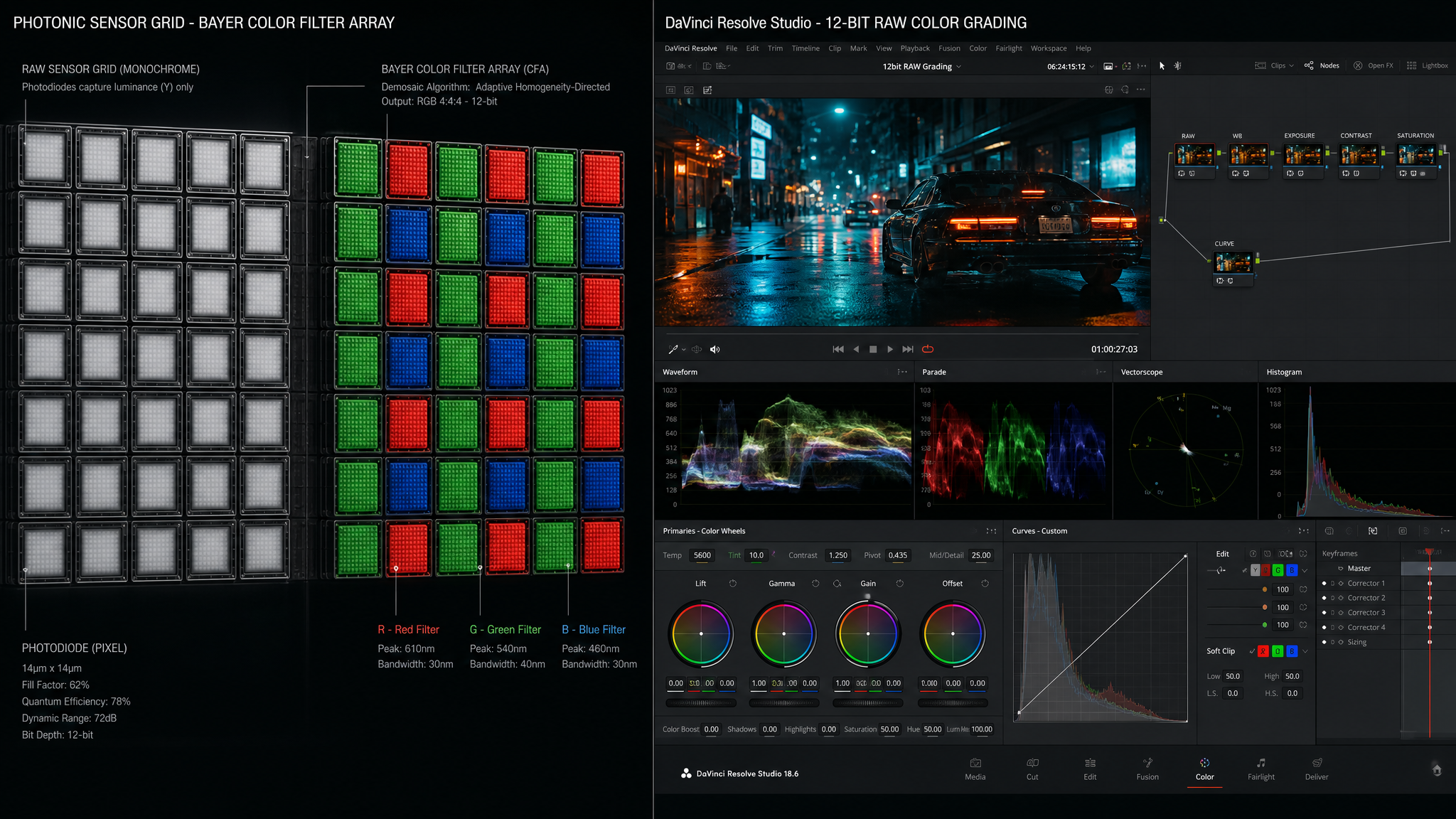
Task: Jump to last frame in viewer transport
Action: [908, 349]
